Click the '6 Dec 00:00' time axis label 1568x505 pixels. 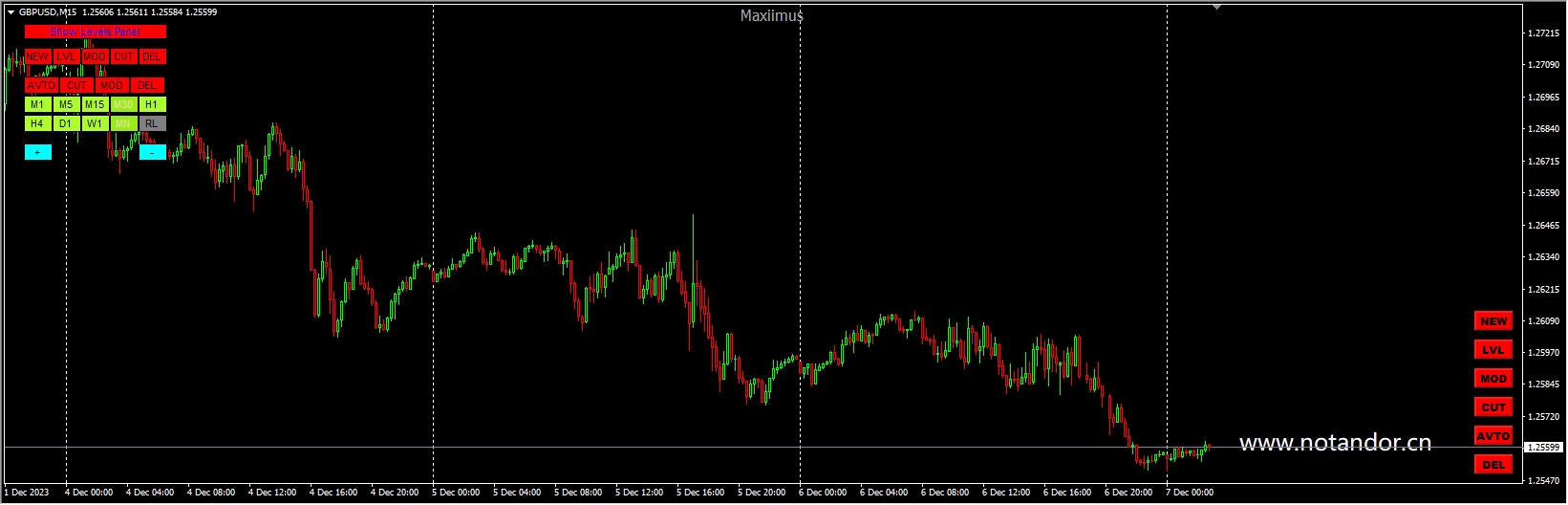(x=823, y=493)
